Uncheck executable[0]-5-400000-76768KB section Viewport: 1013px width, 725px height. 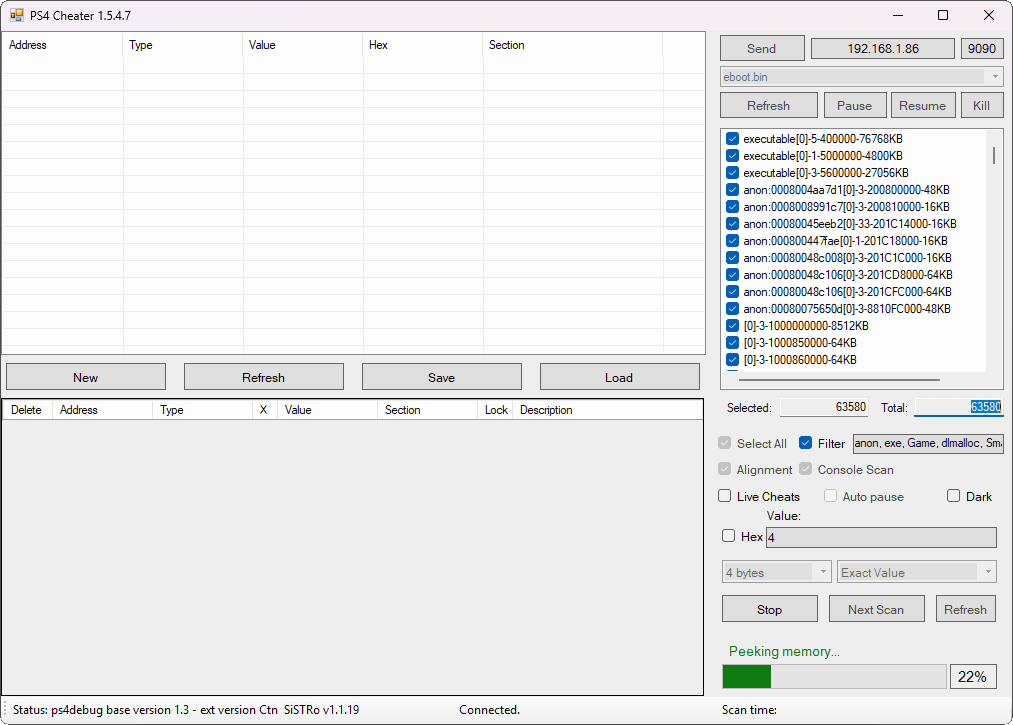[x=732, y=138]
